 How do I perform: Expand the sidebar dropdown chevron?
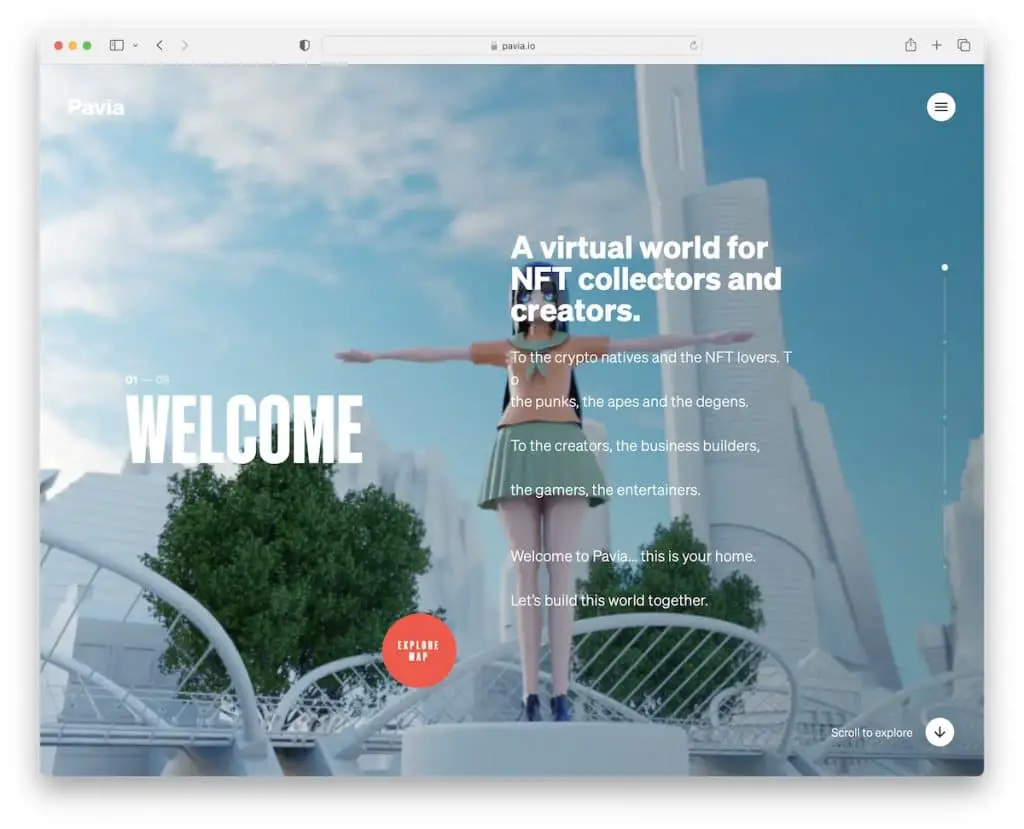pos(135,45)
